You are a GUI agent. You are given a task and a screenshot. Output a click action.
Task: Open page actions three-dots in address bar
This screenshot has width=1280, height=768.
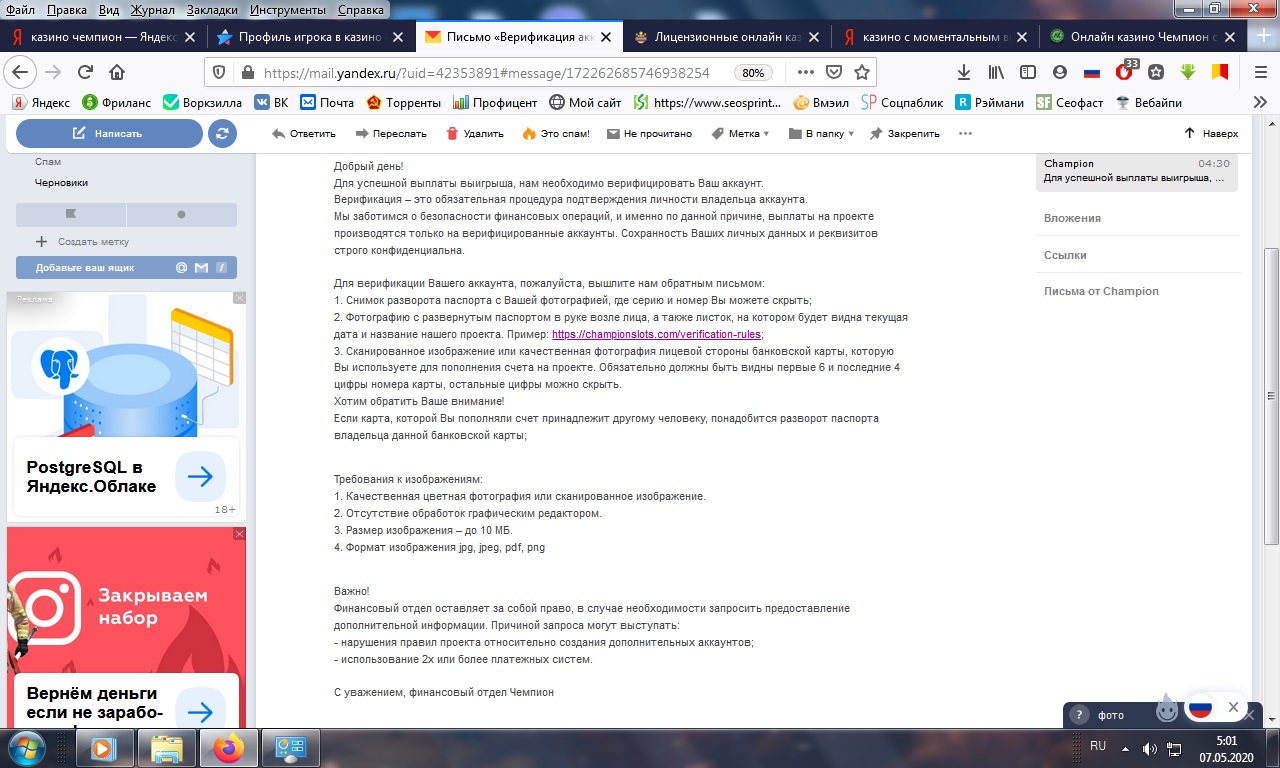[x=805, y=72]
